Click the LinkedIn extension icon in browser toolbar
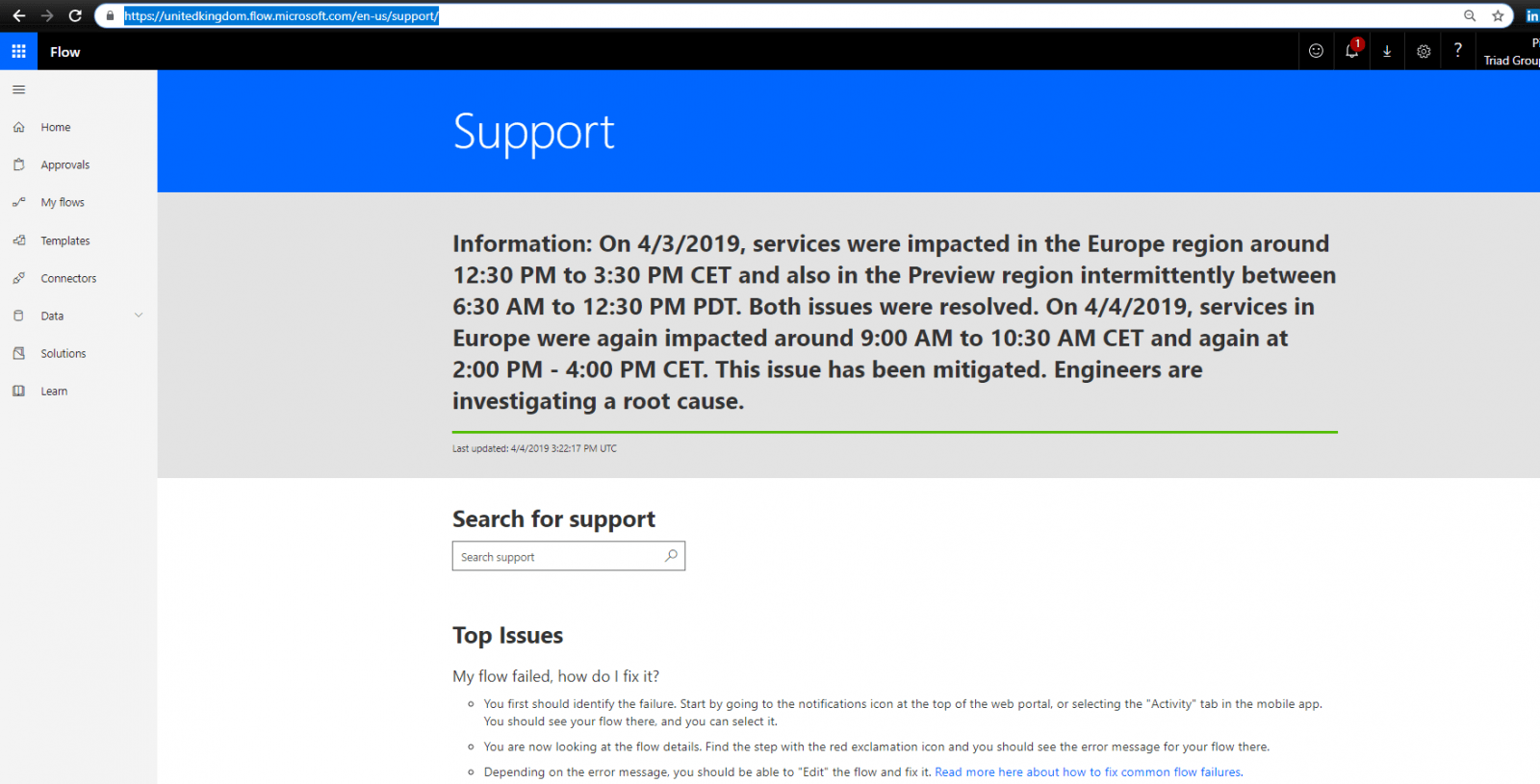This screenshot has width=1540, height=784. (x=1531, y=15)
